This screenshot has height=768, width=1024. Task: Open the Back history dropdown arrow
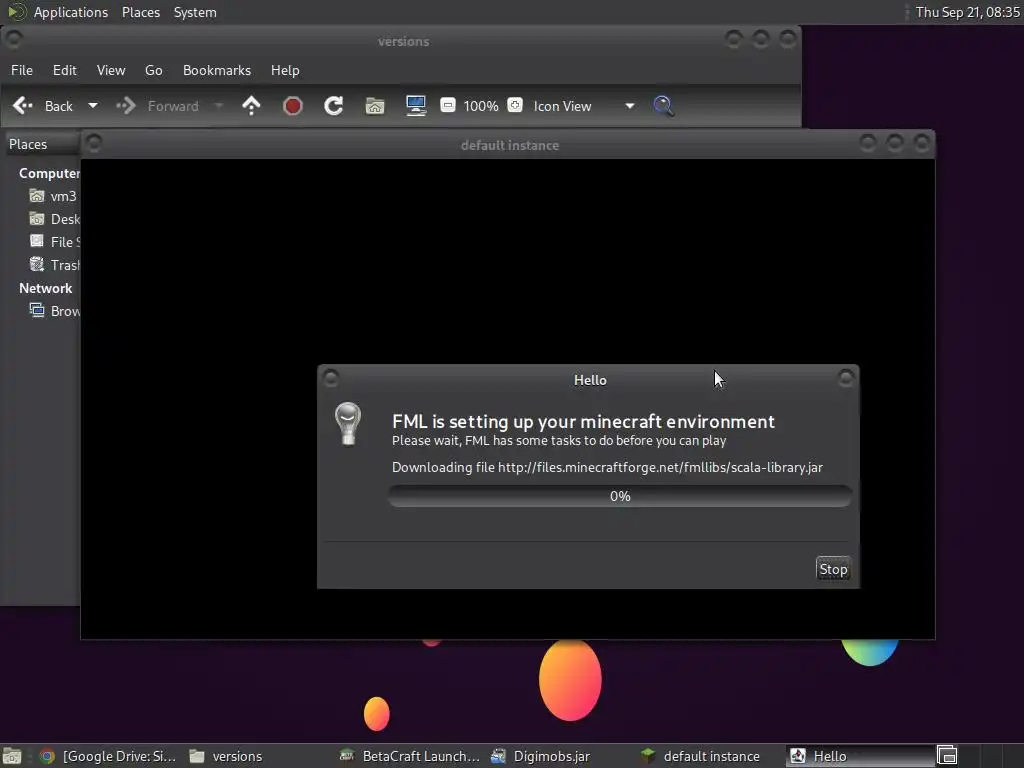(93, 106)
